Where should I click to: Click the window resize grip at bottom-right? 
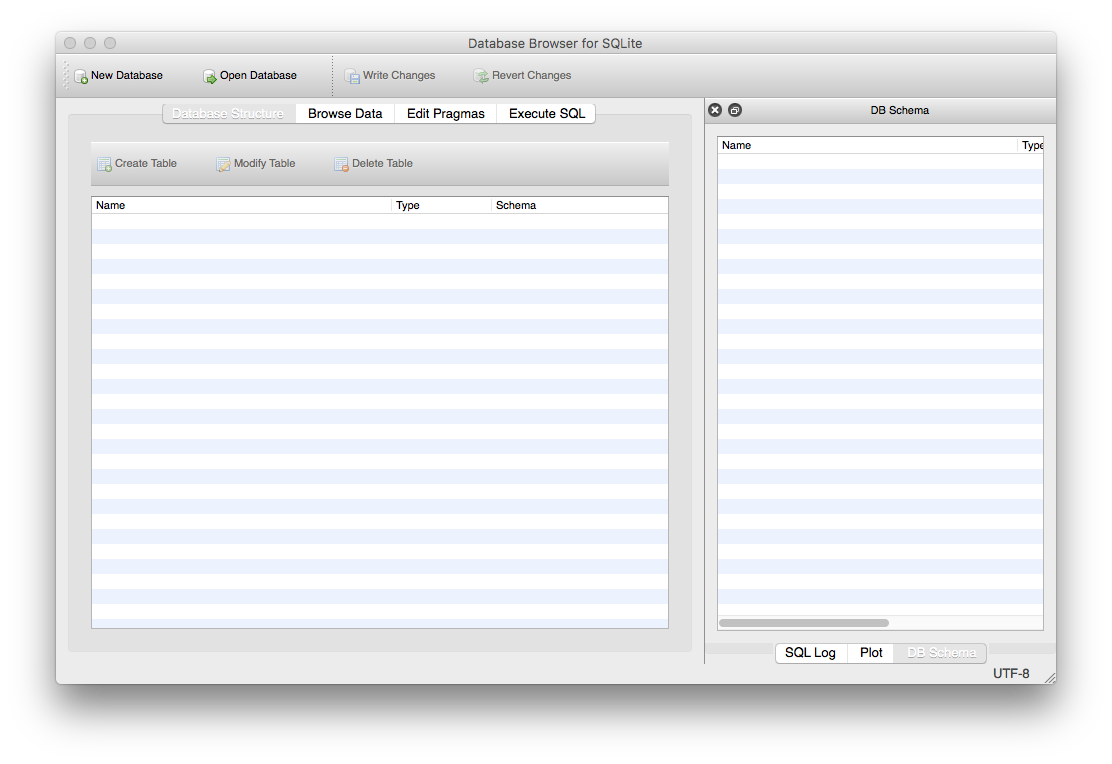(1049, 677)
